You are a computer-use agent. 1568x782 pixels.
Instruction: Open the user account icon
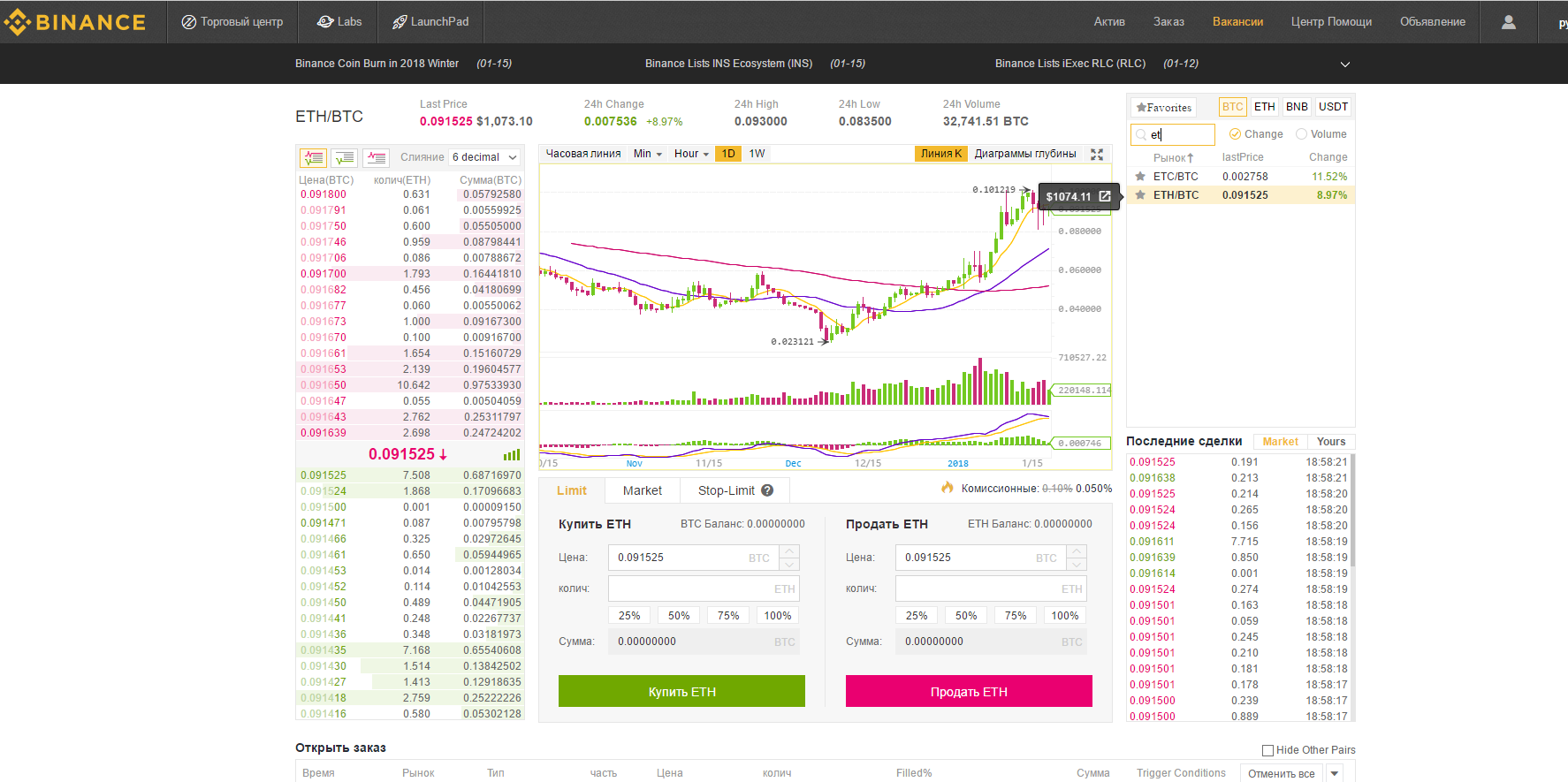coord(1508,22)
